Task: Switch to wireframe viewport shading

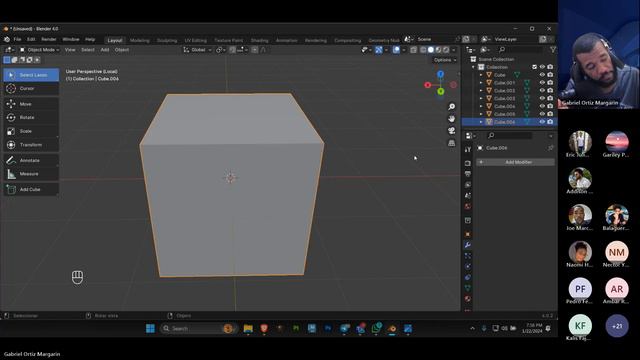Action: point(423,50)
